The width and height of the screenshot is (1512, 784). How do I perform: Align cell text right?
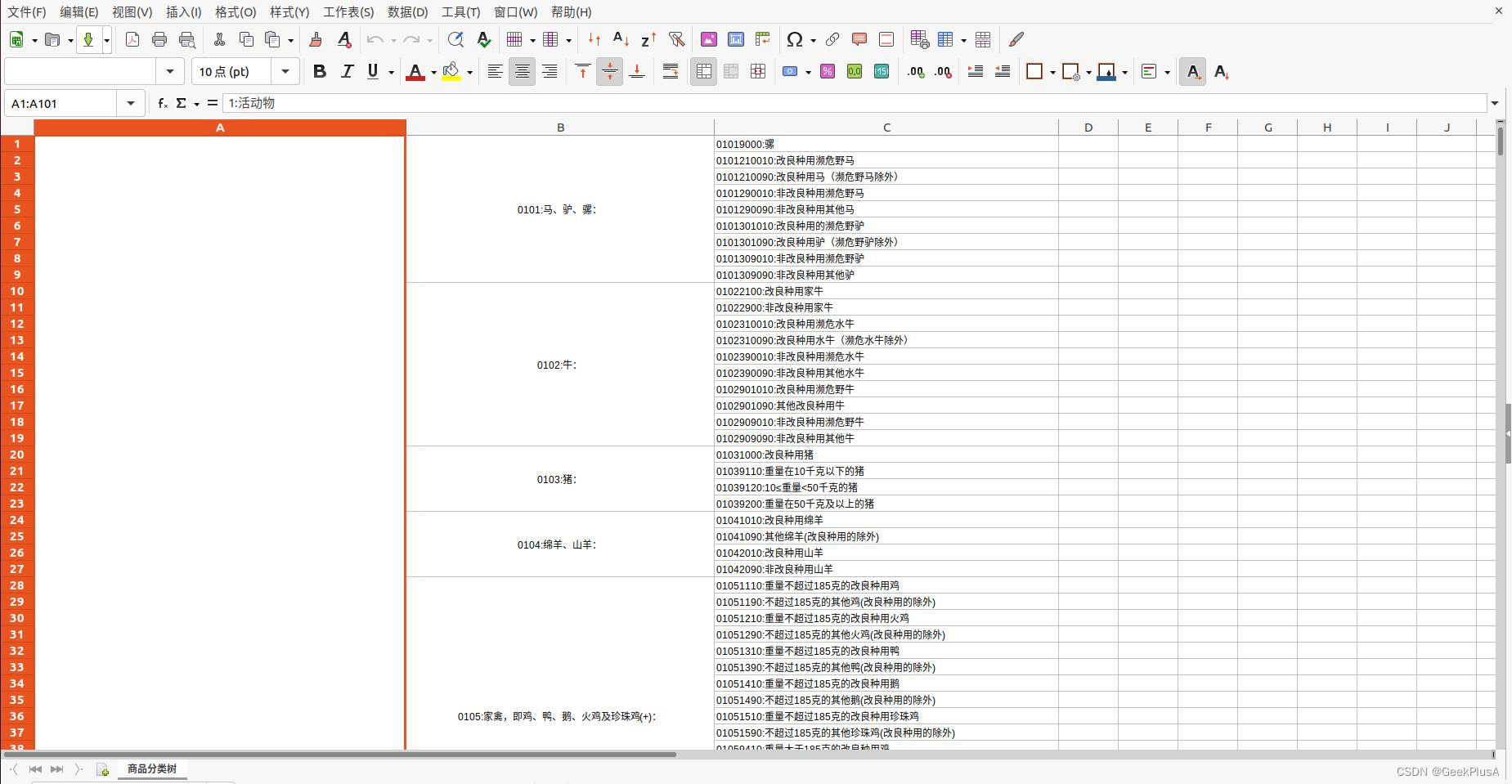550,72
